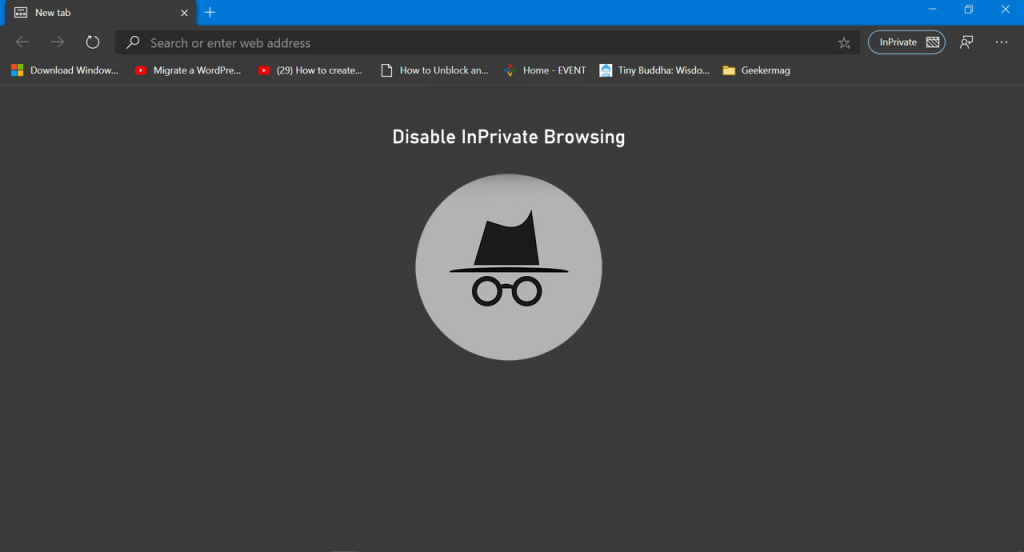
Task: Add page to favorites with the star icon
Action: point(844,43)
